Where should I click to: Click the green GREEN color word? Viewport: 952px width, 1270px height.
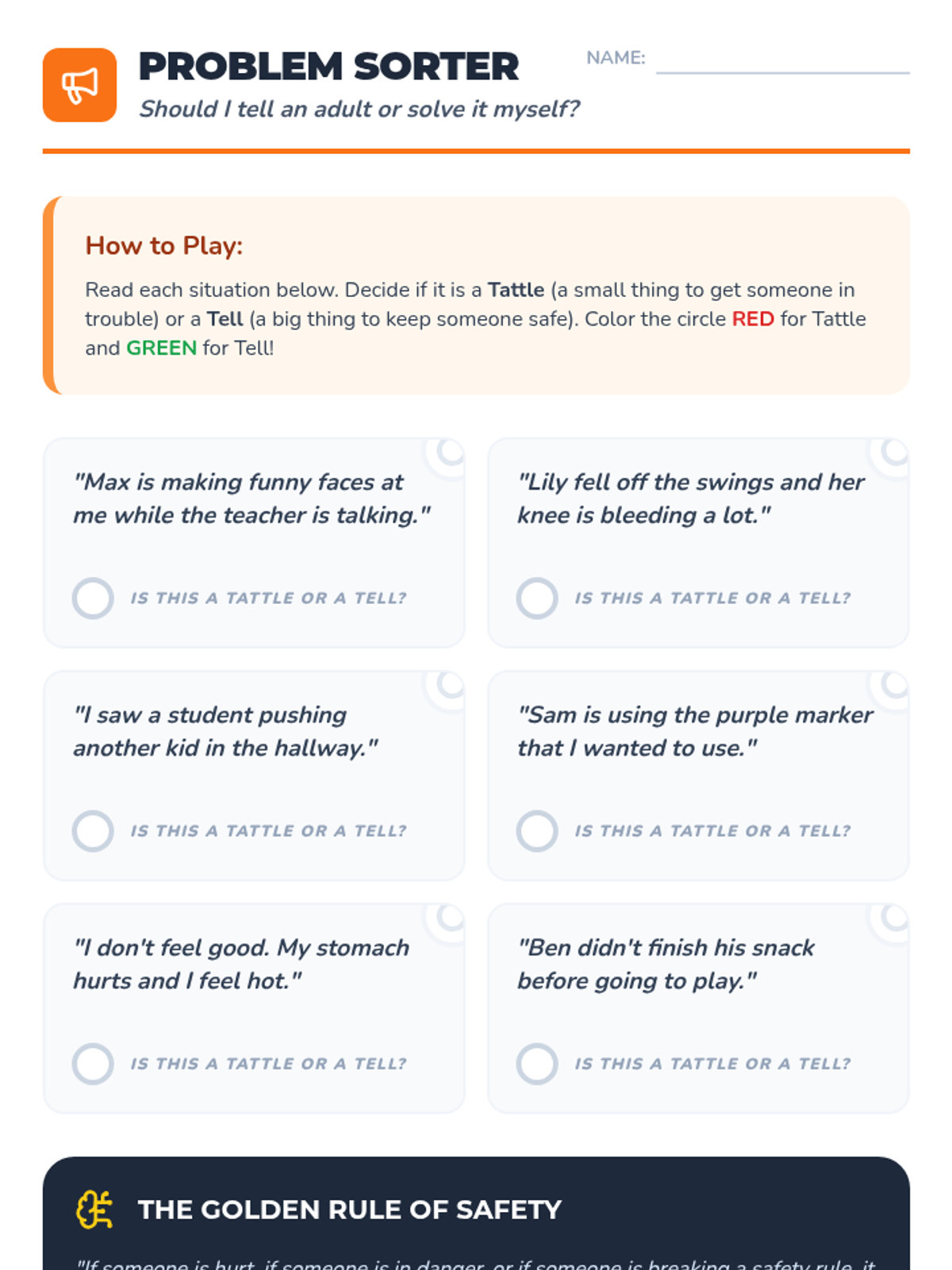click(x=161, y=348)
